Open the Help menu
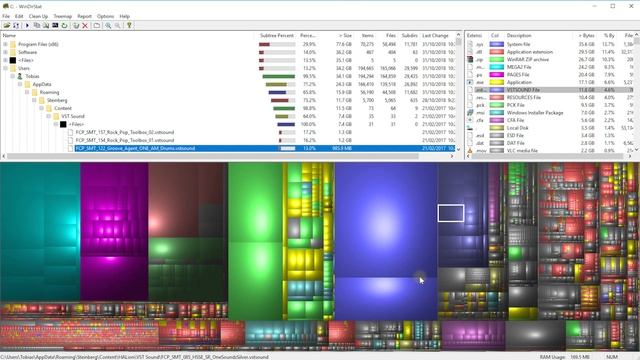This screenshot has height=360, width=640. [x=124, y=16]
